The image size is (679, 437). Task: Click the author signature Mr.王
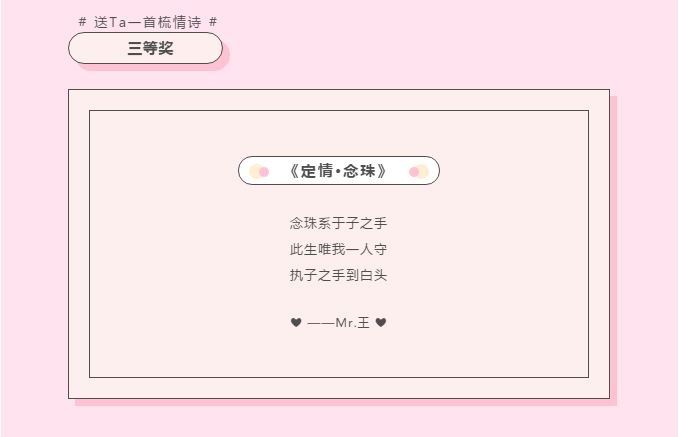pyautogui.click(x=353, y=322)
